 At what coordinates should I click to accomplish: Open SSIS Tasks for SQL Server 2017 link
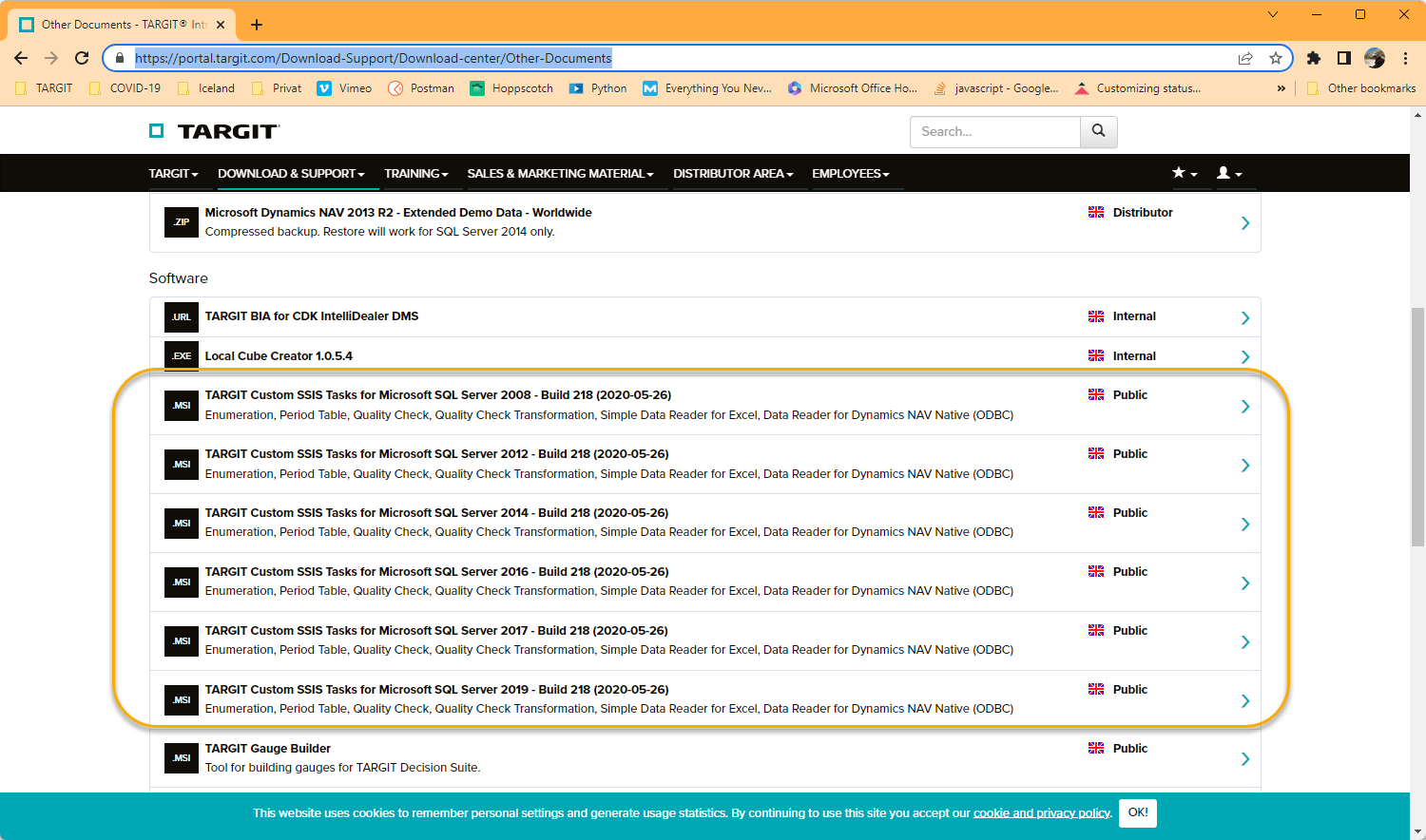click(436, 631)
